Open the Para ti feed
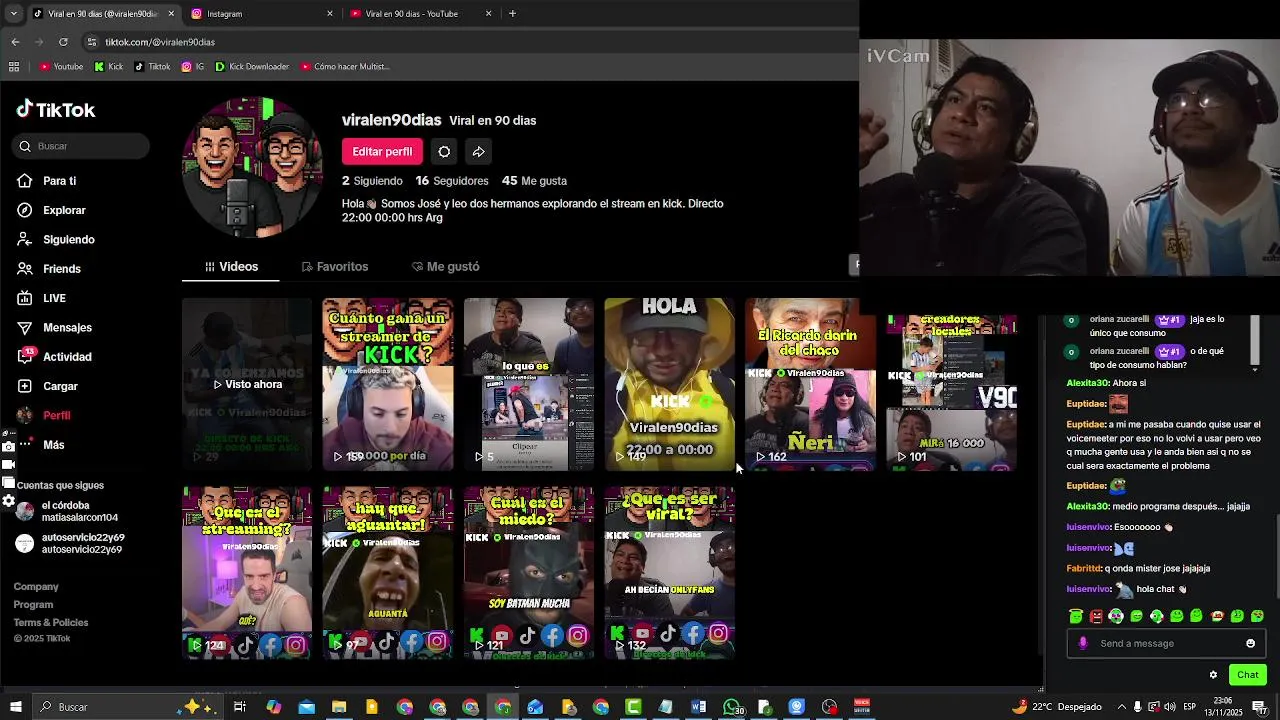Screen dimensions: 1280x720 [x=47, y=181]
